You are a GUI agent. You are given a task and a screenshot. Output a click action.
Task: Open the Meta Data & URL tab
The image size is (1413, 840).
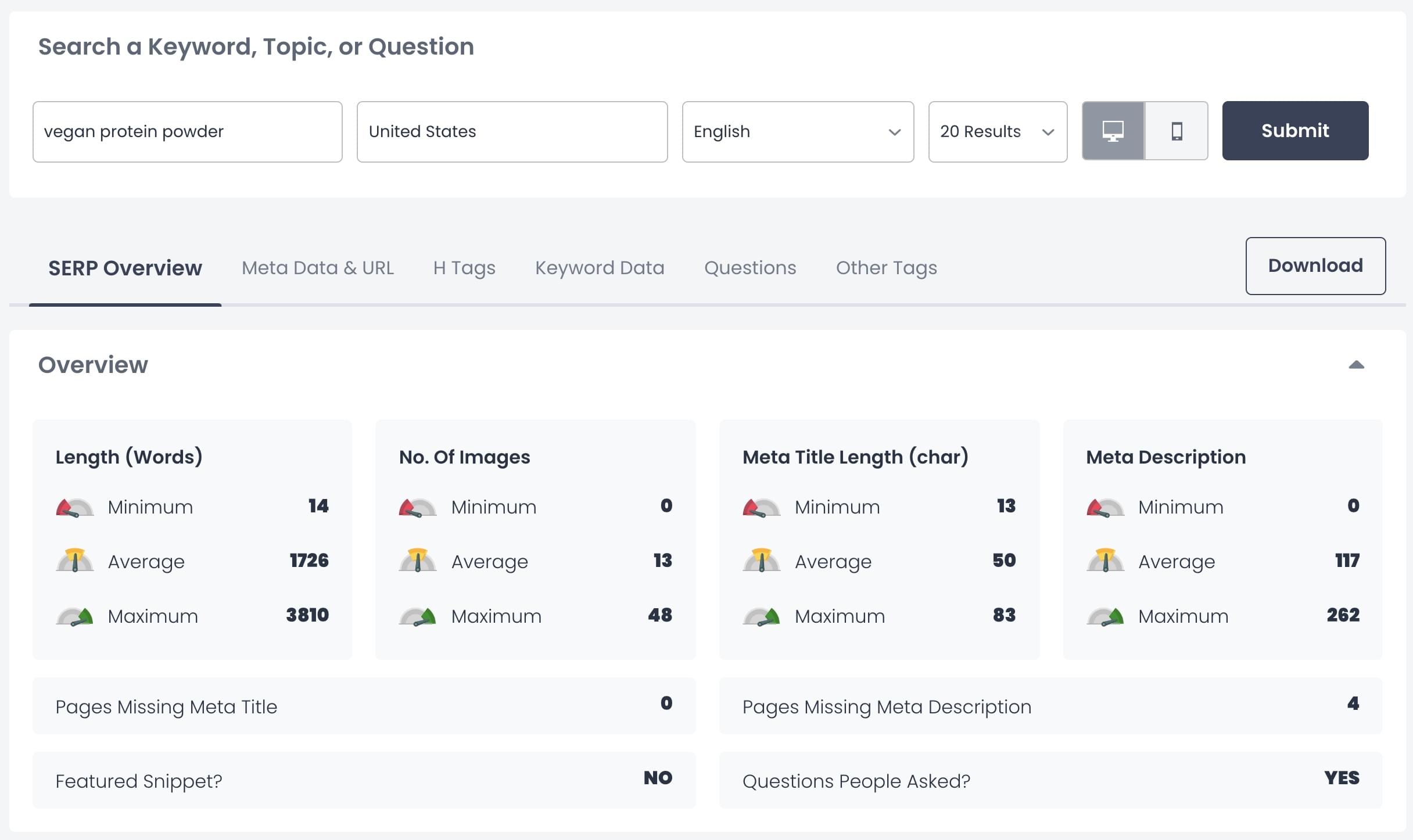pos(317,268)
